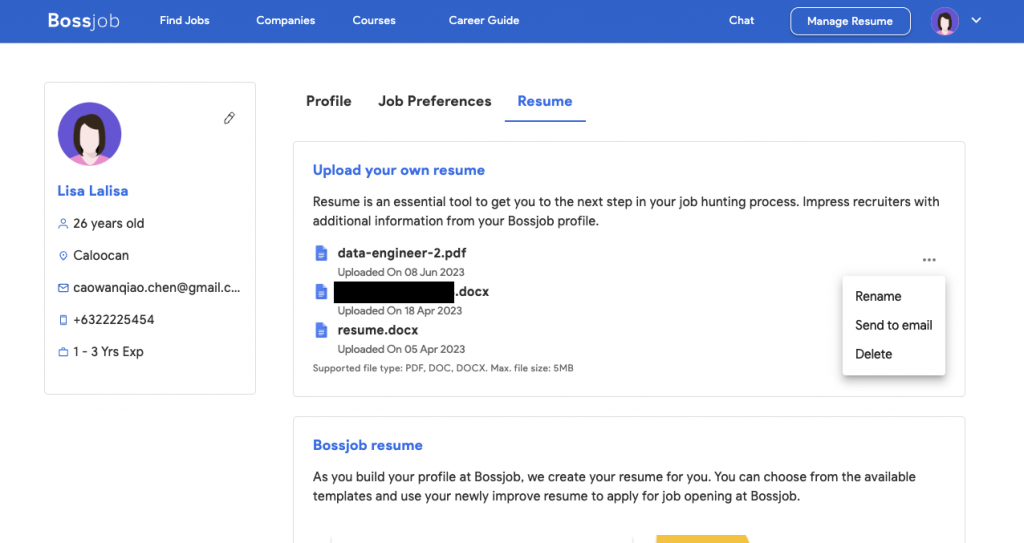Click the 'Bossjob resume' heading
This screenshot has width=1024, height=543.
(367, 445)
